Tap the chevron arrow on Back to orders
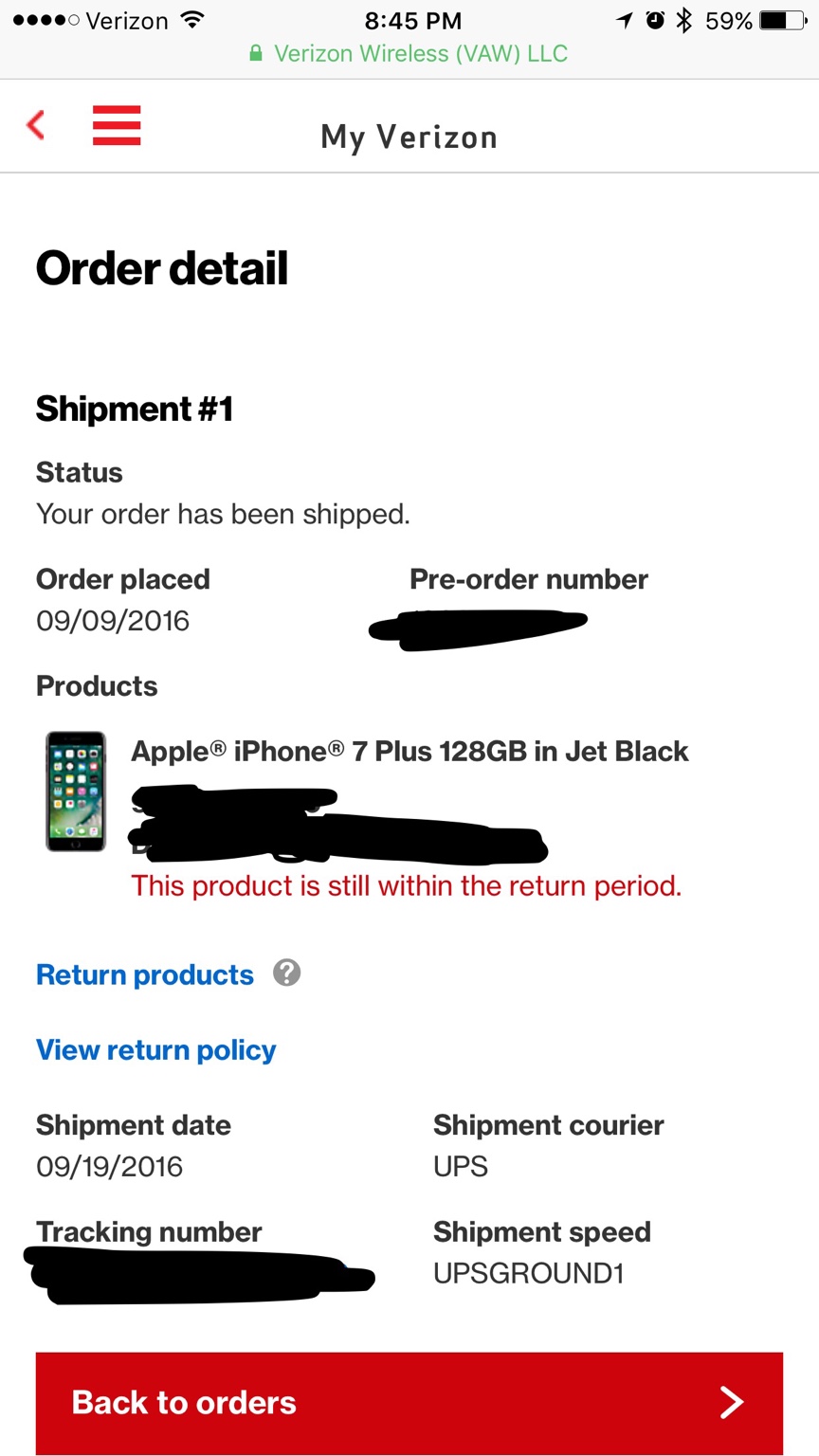Viewport: 819px width, 1456px height. coord(731,1402)
